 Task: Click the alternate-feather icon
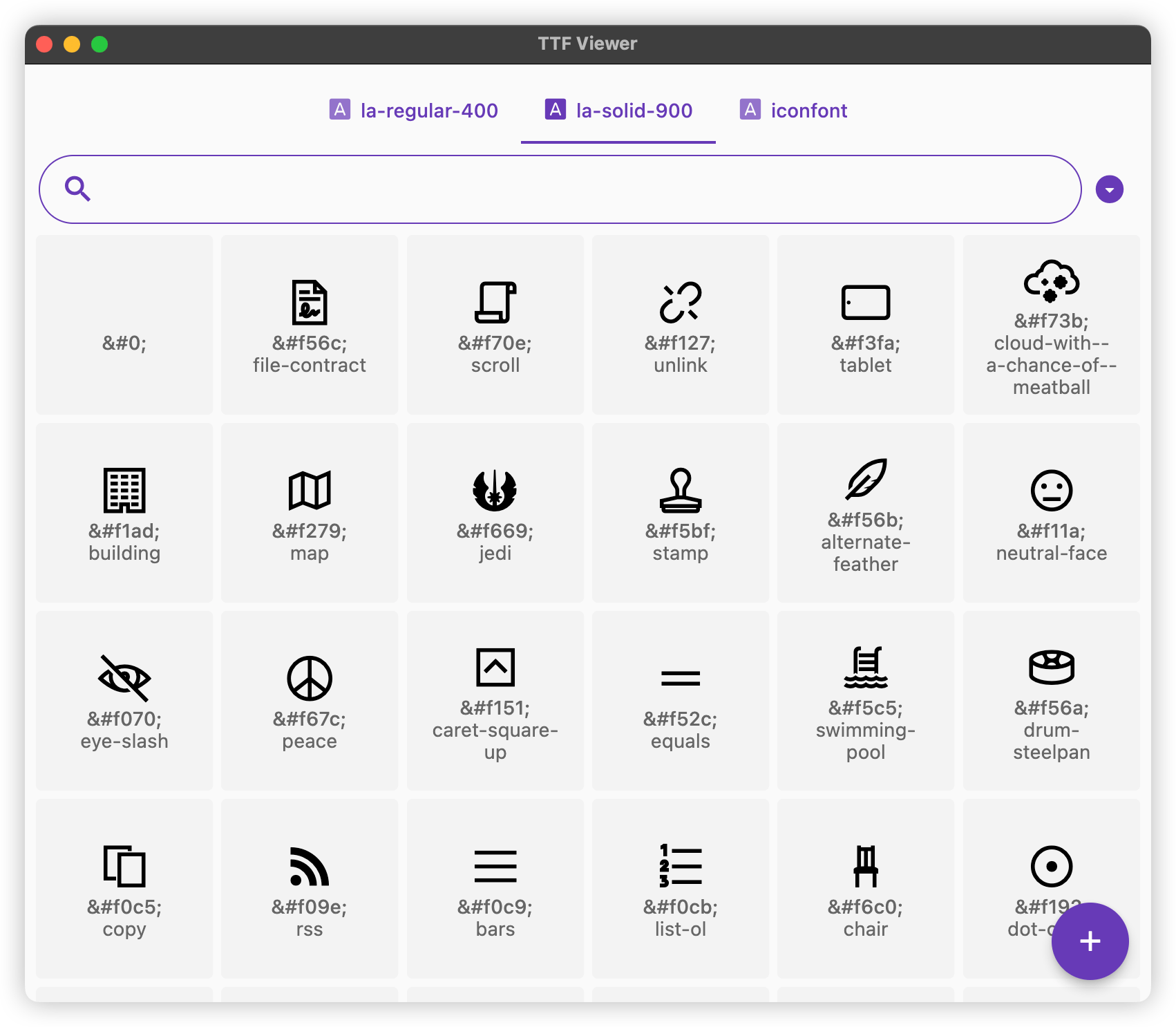[866, 479]
